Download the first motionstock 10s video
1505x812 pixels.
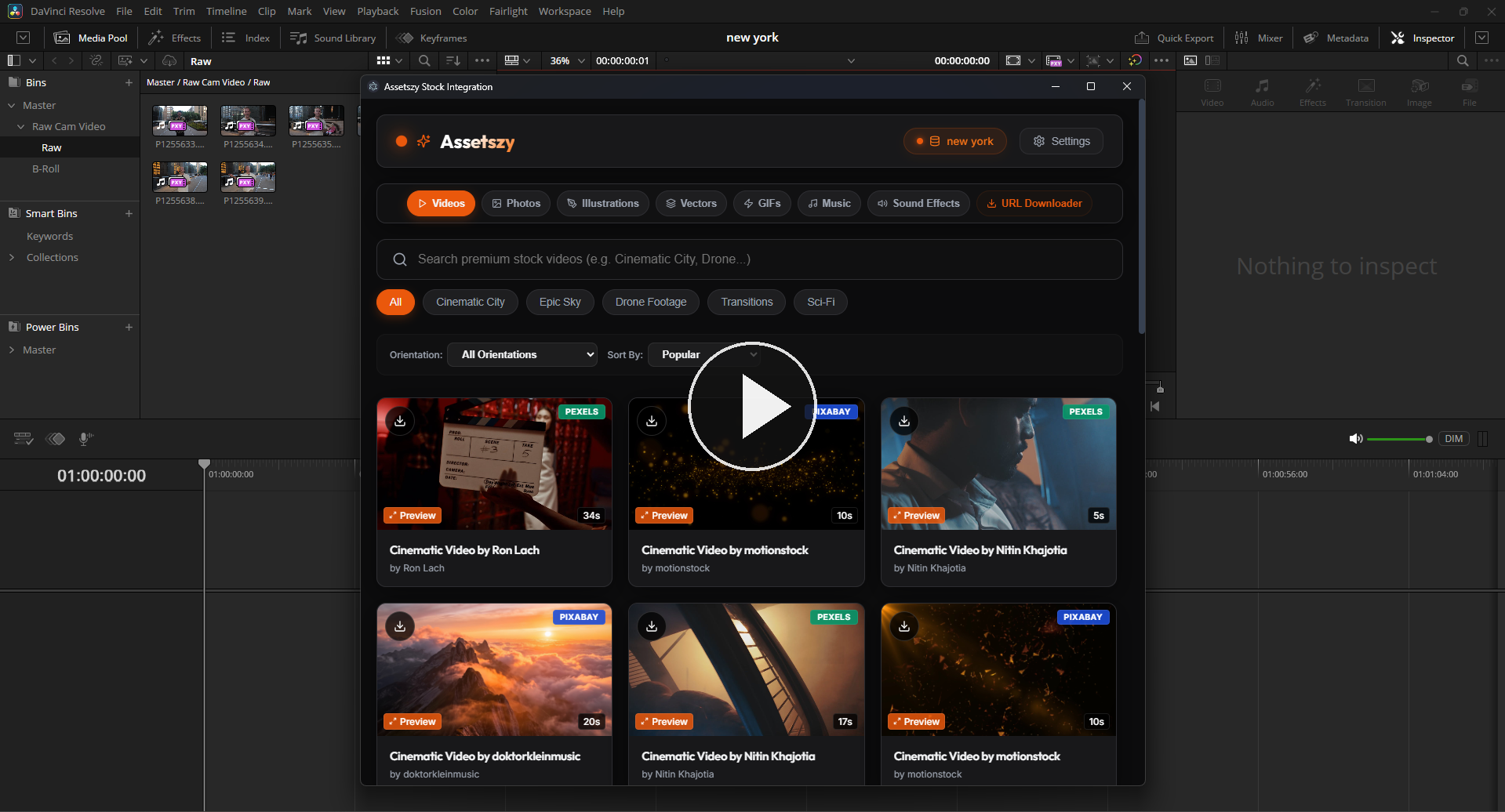coord(652,421)
